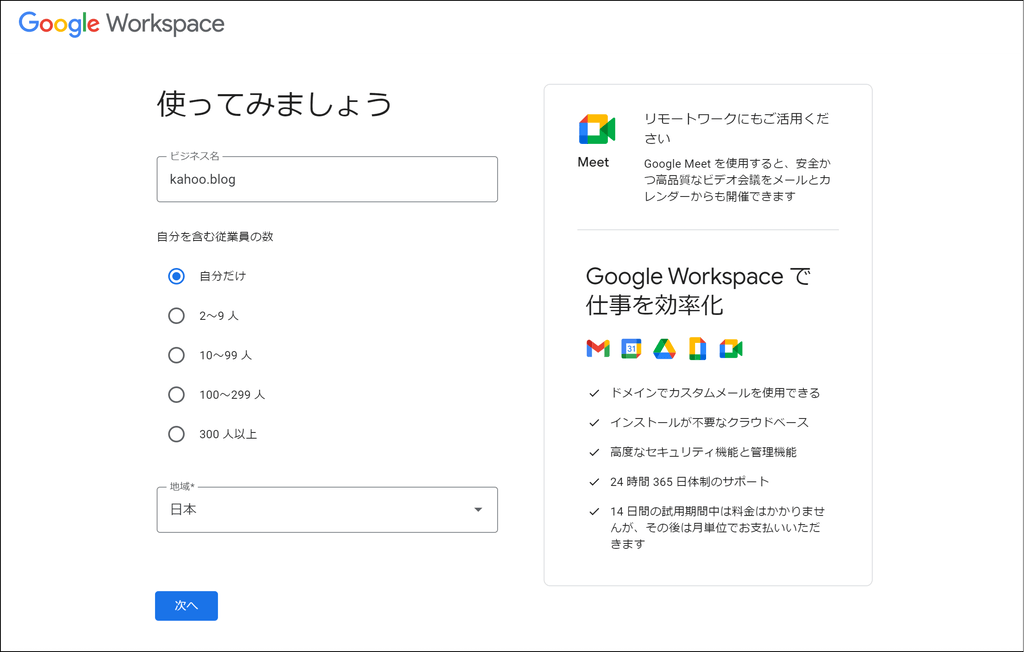Click the text 24 時間 365 日体制のサポート
This screenshot has width=1024, height=652.
(x=690, y=482)
